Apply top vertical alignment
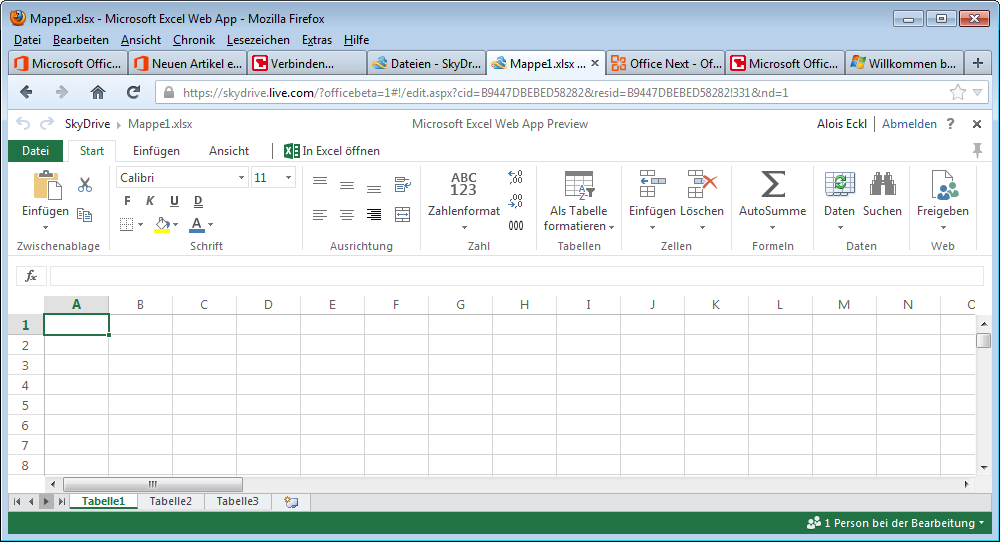 point(320,182)
